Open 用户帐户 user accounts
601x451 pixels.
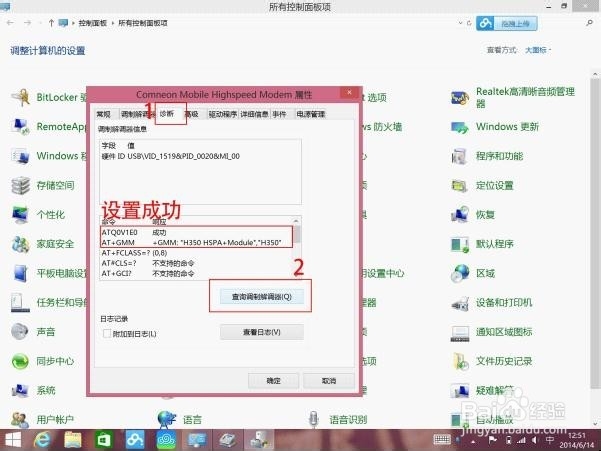(43, 420)
